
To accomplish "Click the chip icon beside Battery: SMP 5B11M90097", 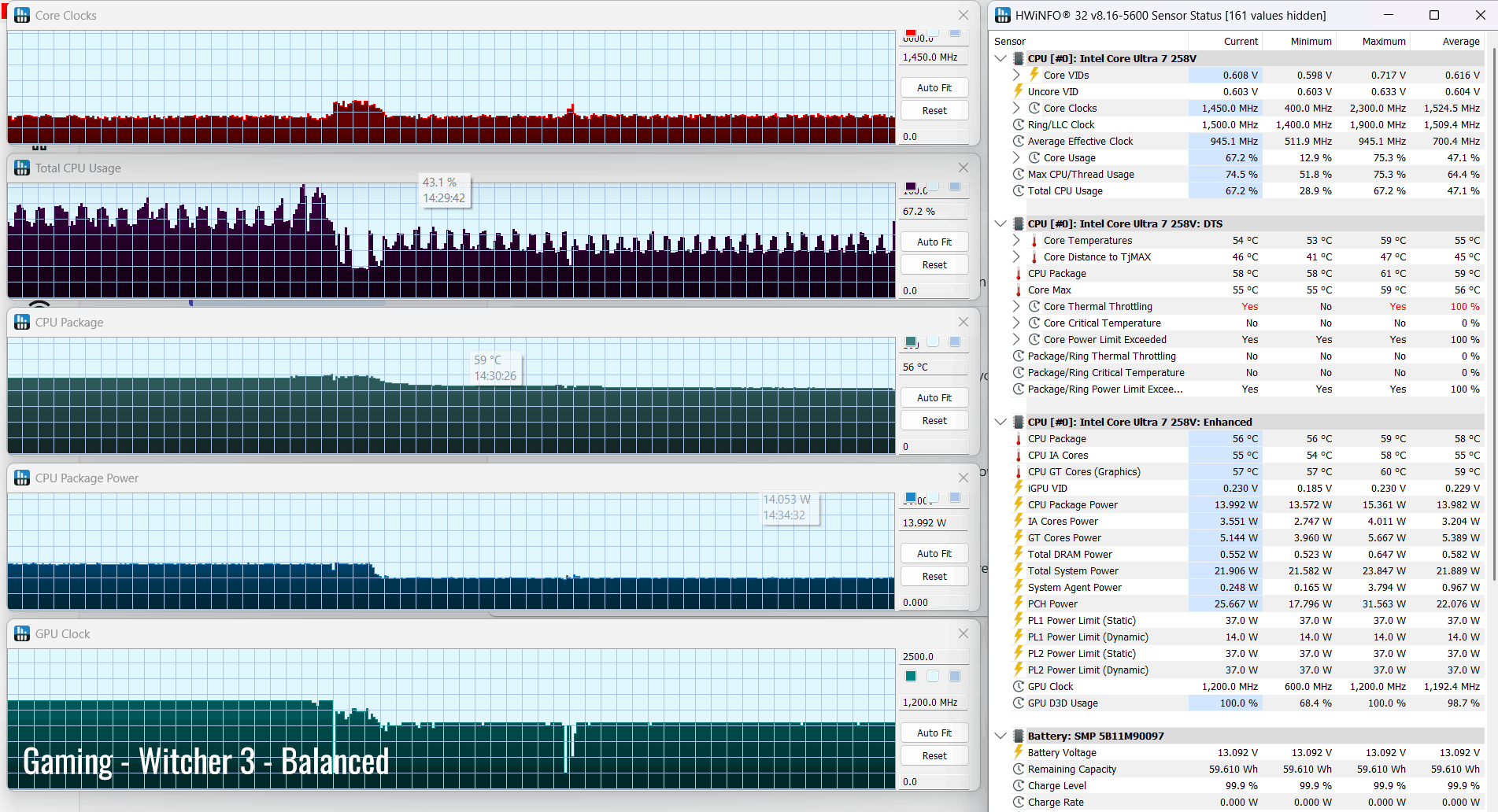I will [x=1018, y=736].
